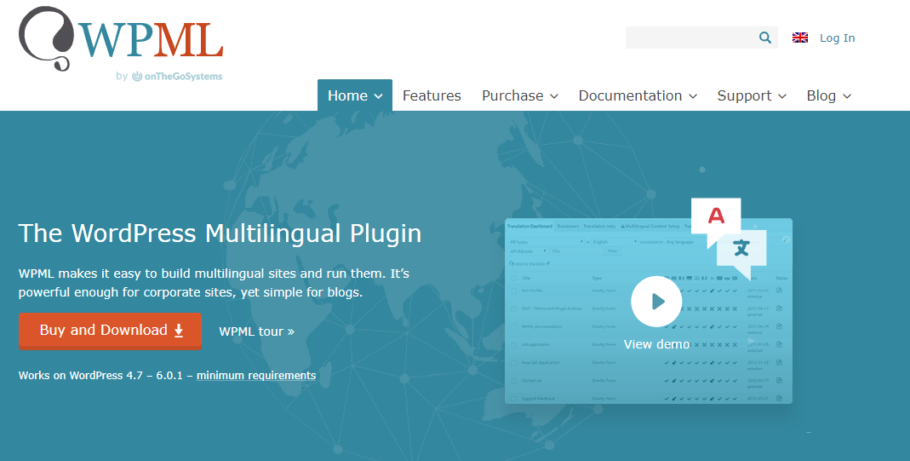The width and height of the screenshot is (910, 461).
Task: Click the search magnifier icon
Action: coord(765,38)
